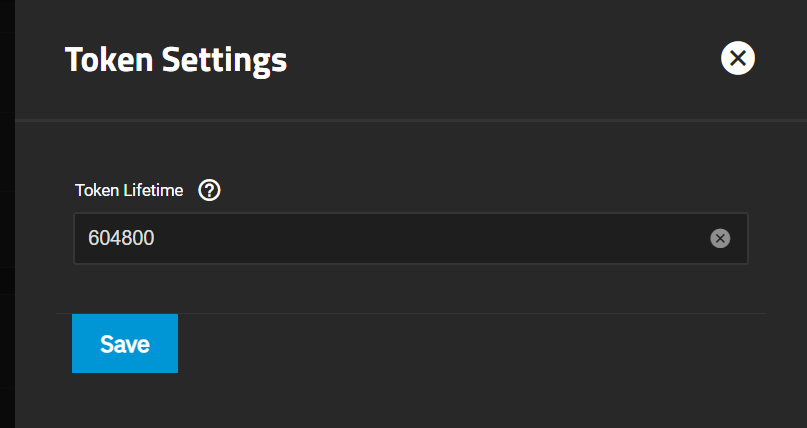Screen dimensions: 807x428
Task: Apply the 604800 lifetime with Save
Action: click(x=125, y=344)
